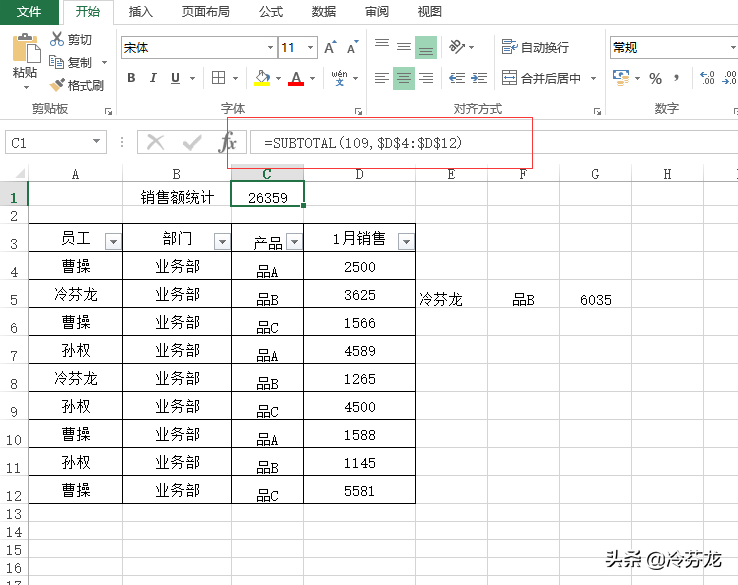738x585 pixels.
Task: Click the 合并后居中 merge button
Action: pos(541,78)
